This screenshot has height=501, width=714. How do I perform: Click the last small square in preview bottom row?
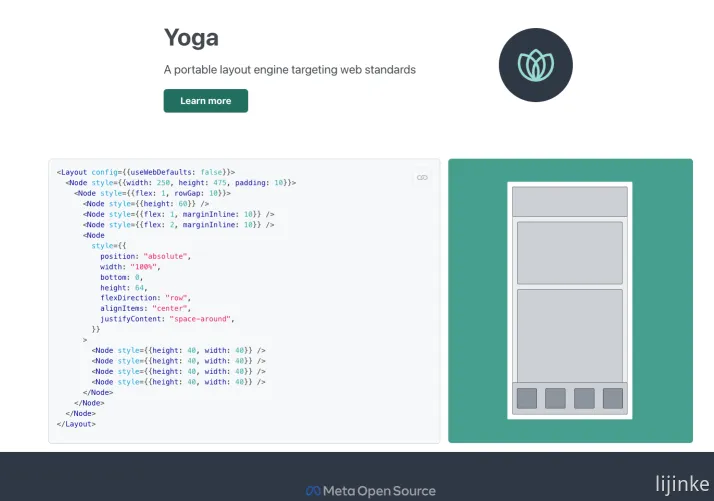click(613, 398)
